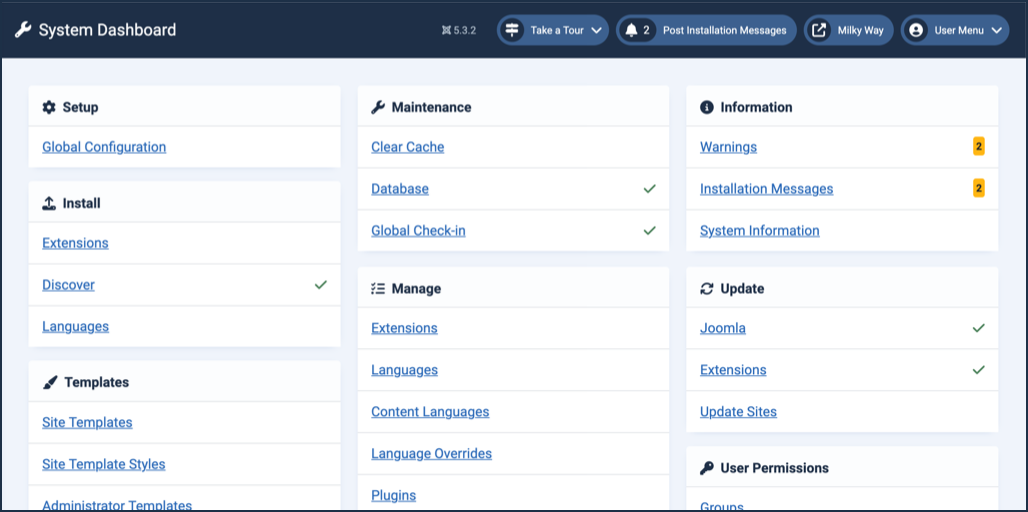The height and width of the screenshot is (512, 1028).
Task: Click the gear icon in Setup header
Action: pyautogui.click(x=49, y=107)
